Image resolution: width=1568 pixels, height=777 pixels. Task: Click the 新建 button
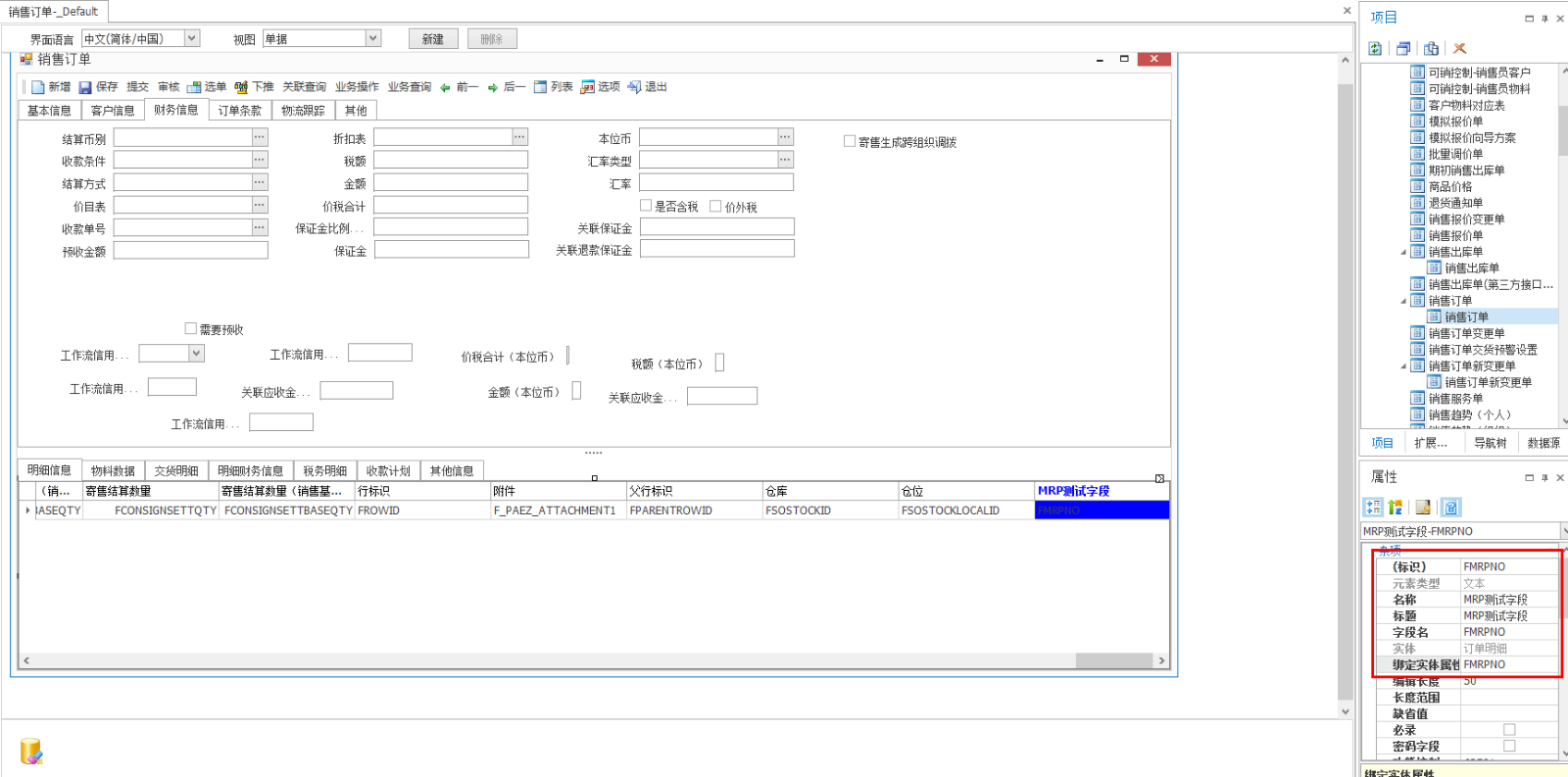(432, 39)
